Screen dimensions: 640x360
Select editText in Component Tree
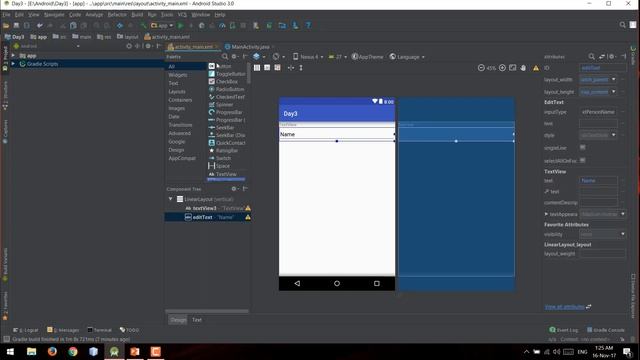208,217
